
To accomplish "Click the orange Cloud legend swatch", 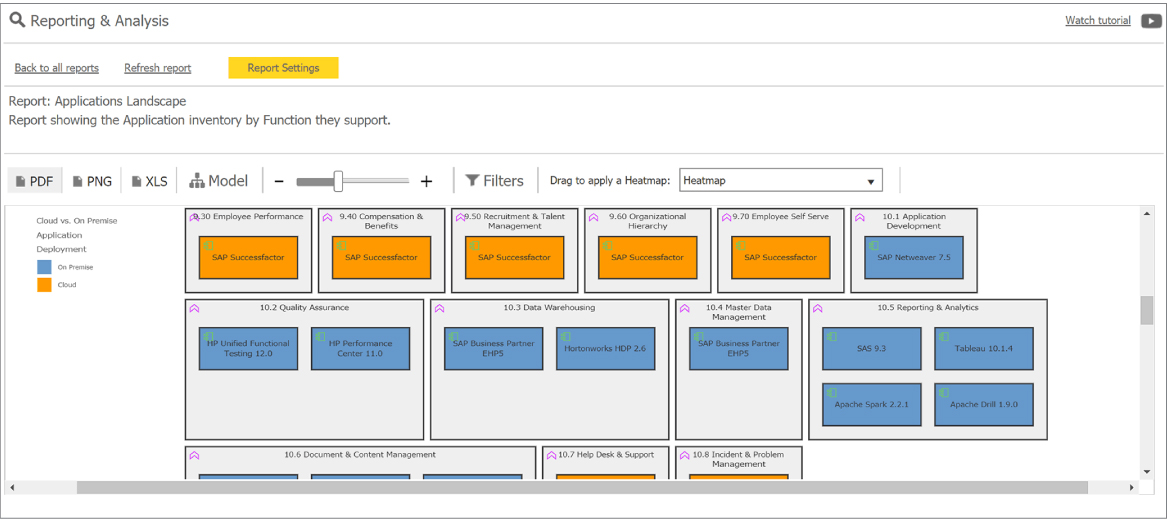I will pyautogui.click(x=44, y=284).
